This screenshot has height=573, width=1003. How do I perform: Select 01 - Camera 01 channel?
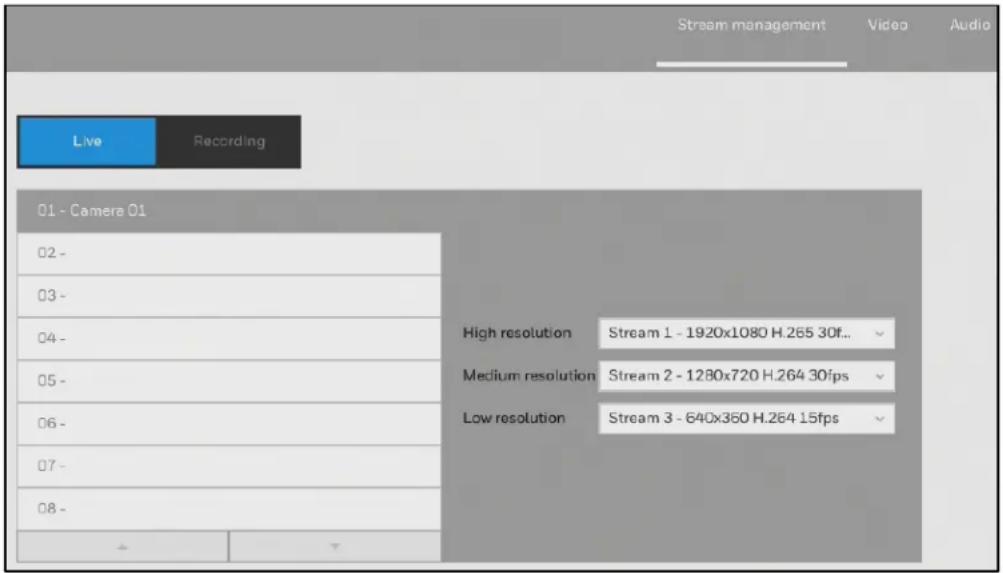point(229,212)
